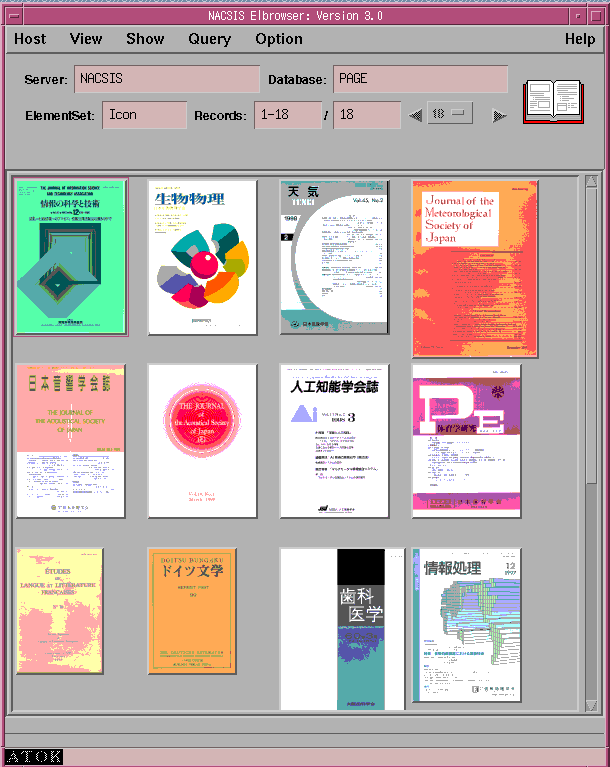Click the open book icon
The width and height of the screenshot is (610, 767).
(x=553, y=102)
